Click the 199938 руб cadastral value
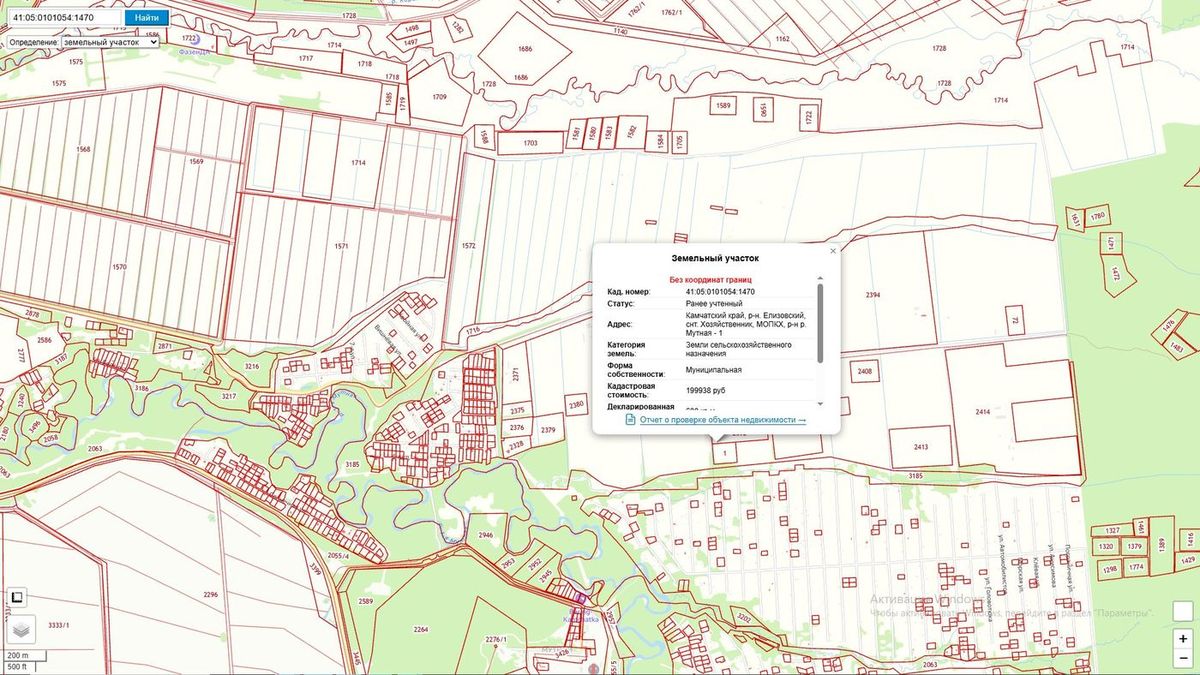The image size is (1200, 675). click(x=706, y=390)
